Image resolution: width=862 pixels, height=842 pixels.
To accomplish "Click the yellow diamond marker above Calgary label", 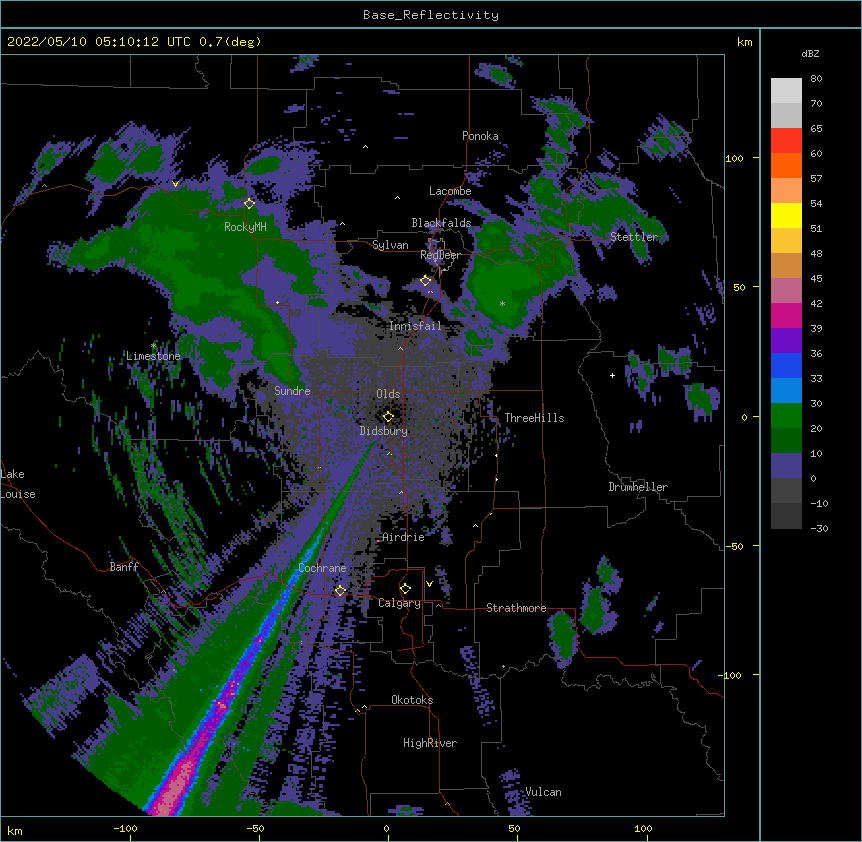I will [x=405, y=589].
